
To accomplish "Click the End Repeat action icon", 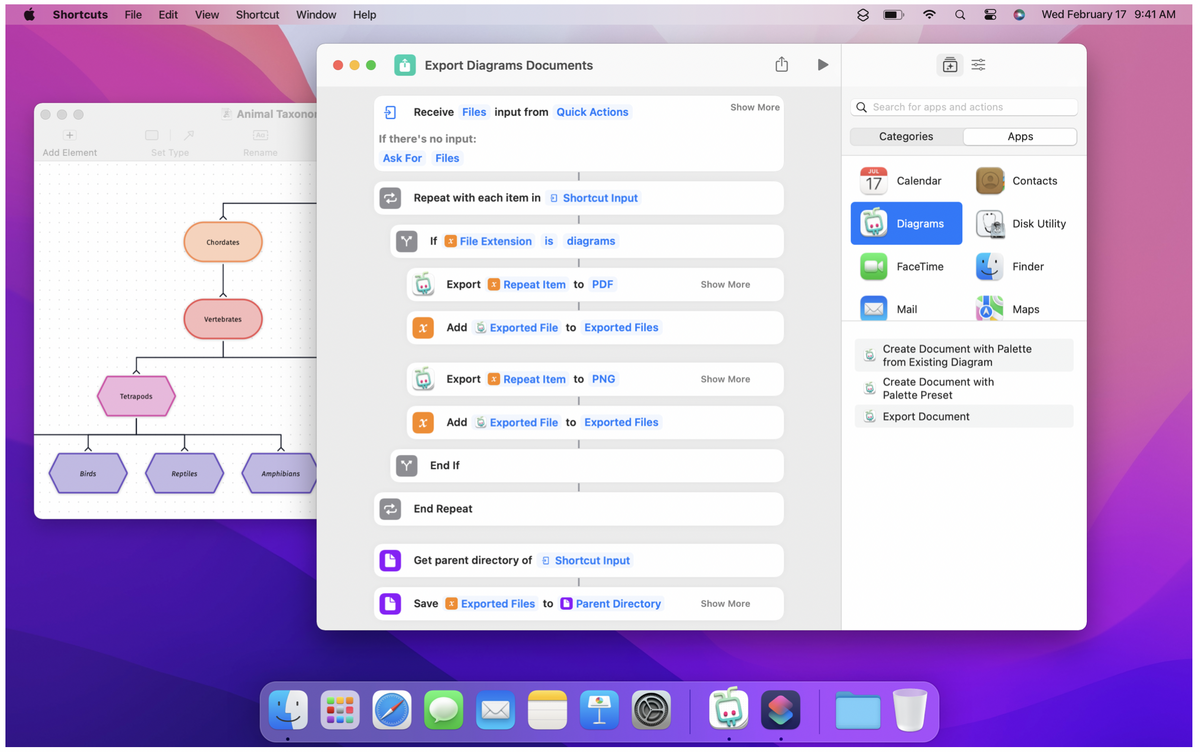I will [391, 509].
